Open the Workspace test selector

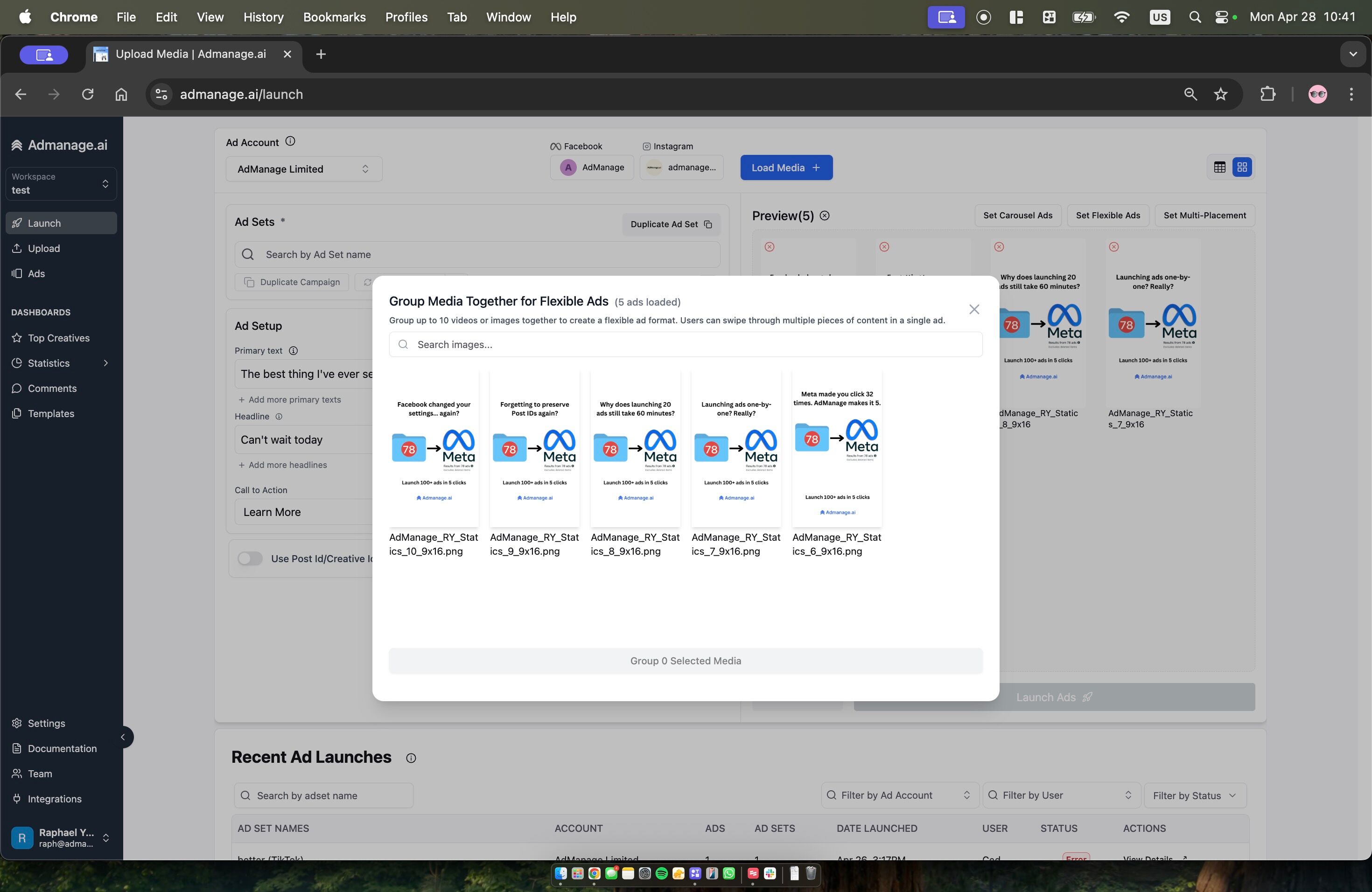[x=61, y=183]
